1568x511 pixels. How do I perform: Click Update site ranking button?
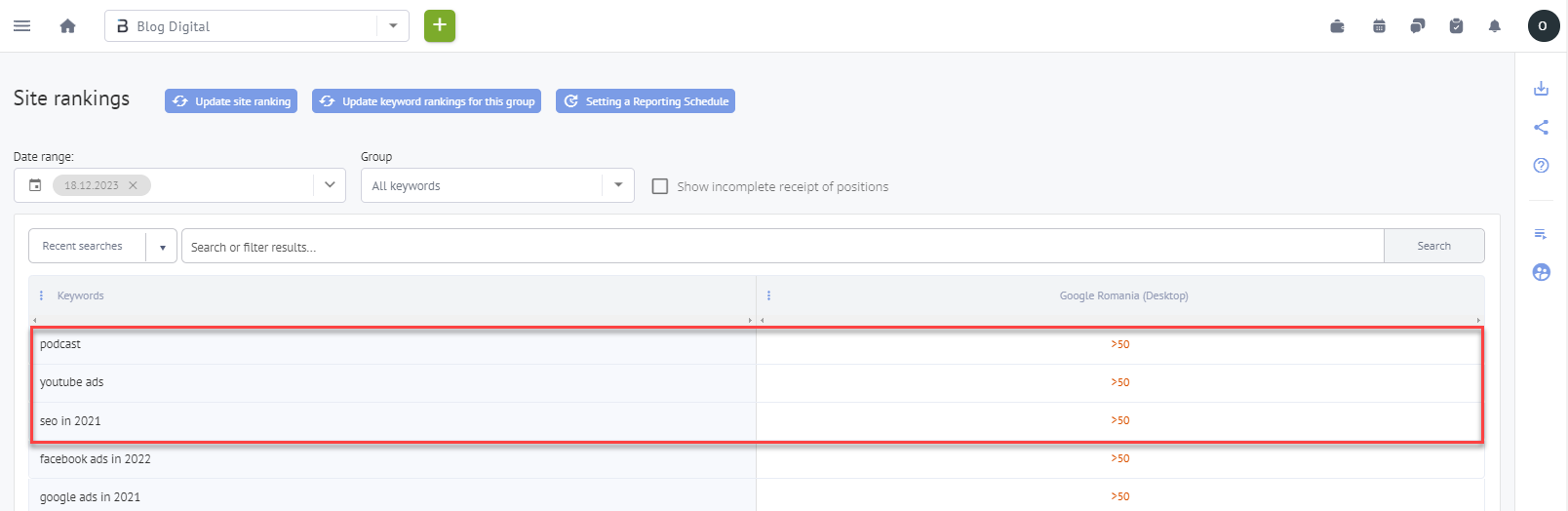click(231, 101)
